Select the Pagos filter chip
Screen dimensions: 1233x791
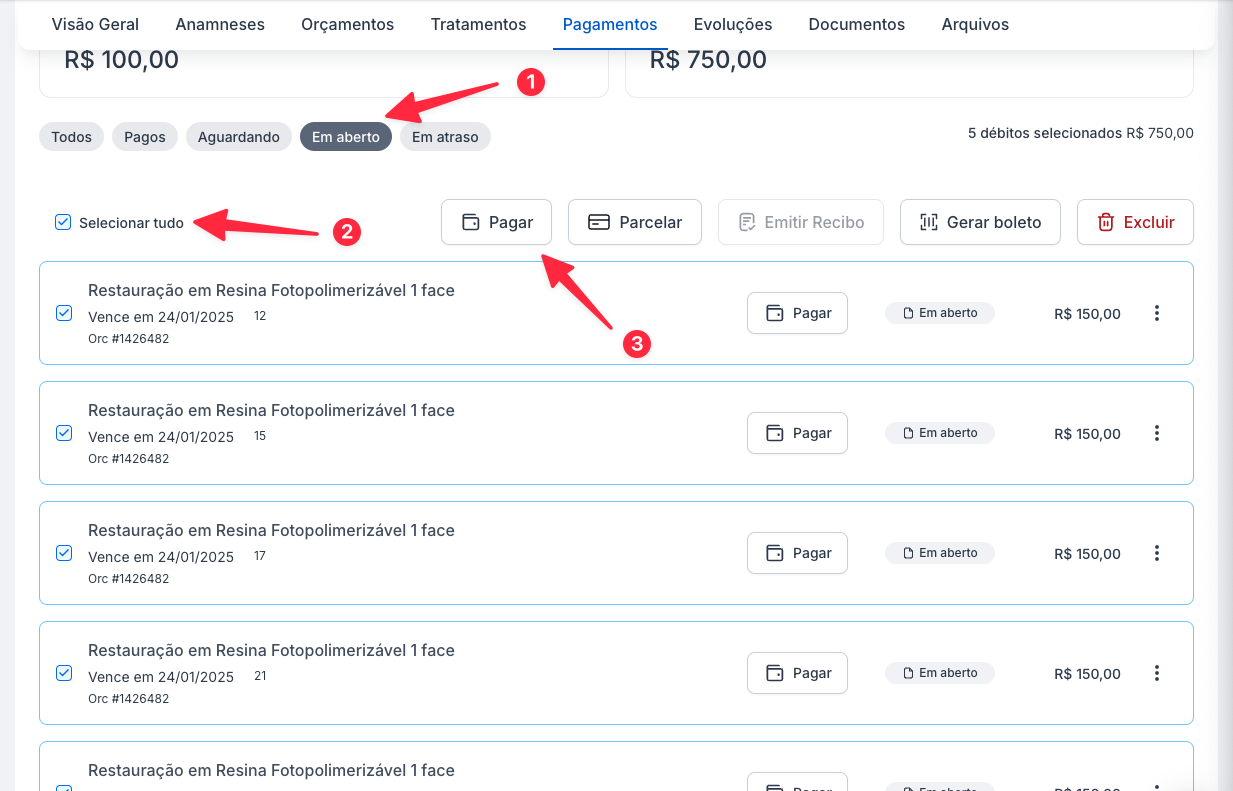pos(145,137)
